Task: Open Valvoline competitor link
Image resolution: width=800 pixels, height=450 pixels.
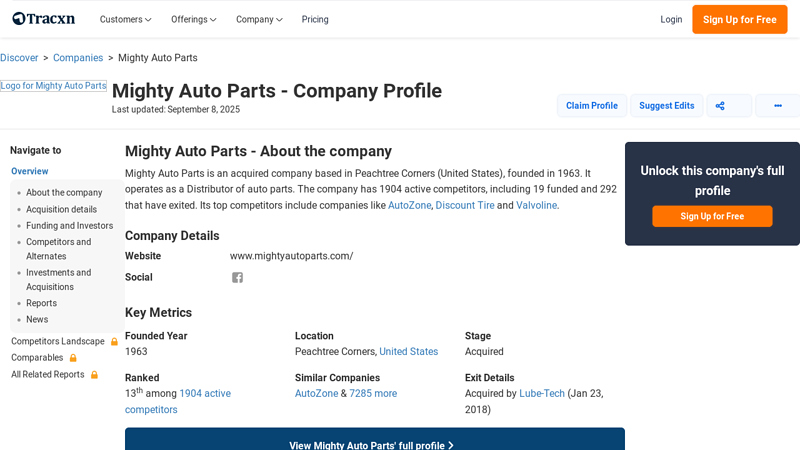Action: pos(536,205)
